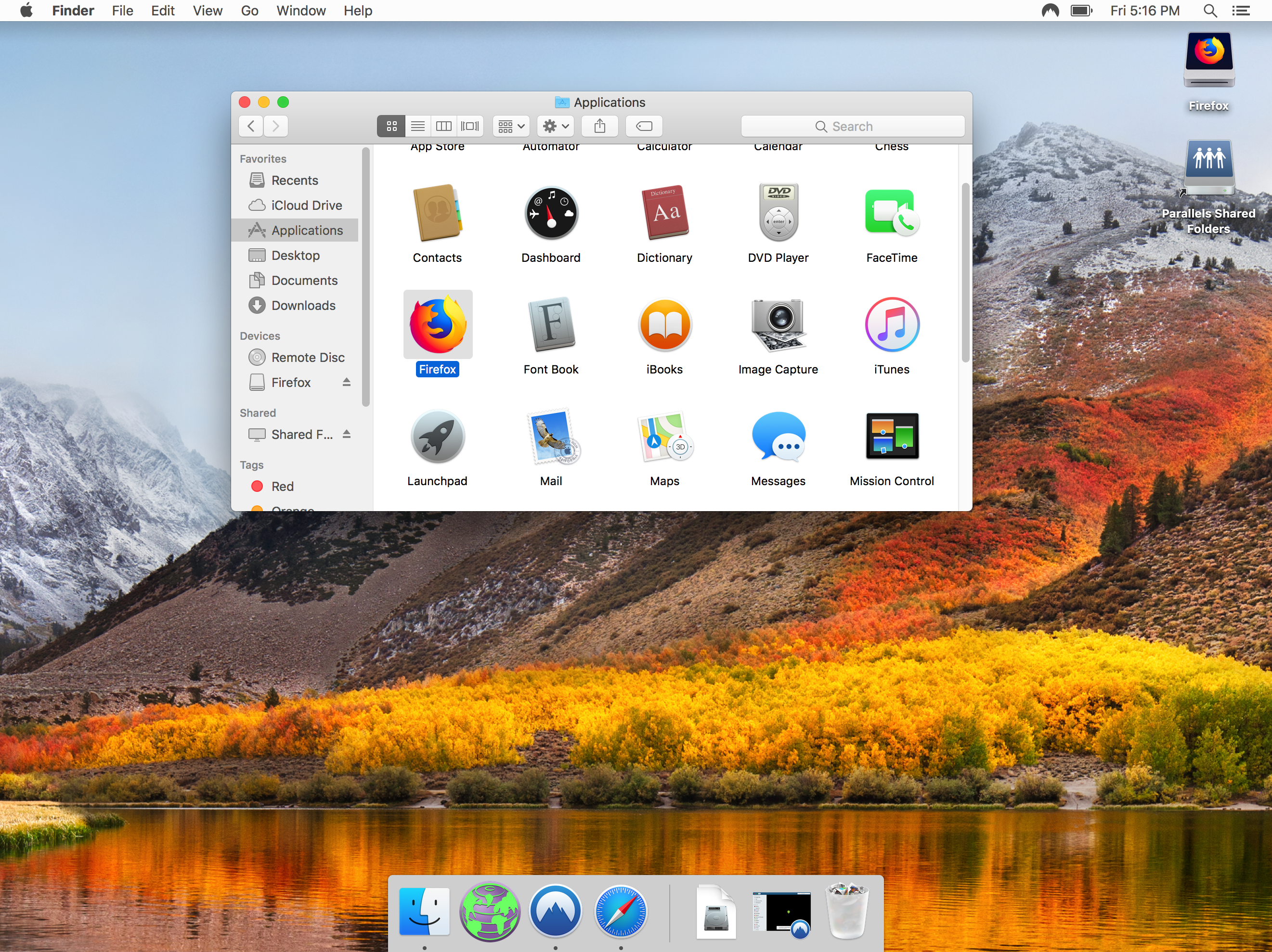Open the disk image file in the Dock

pos(716,913)
